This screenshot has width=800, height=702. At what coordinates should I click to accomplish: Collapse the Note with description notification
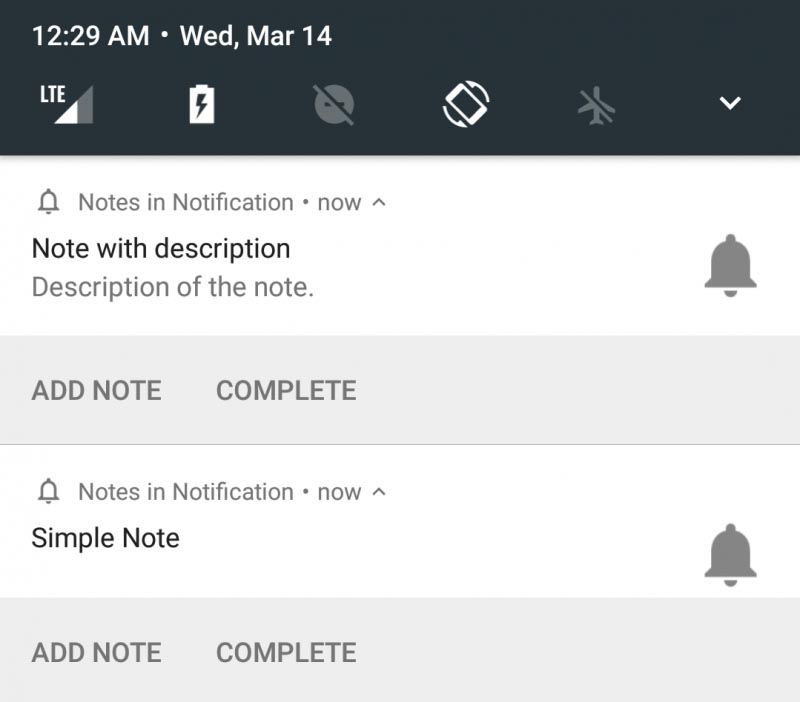pyautogui.click(x=378, y=201)
